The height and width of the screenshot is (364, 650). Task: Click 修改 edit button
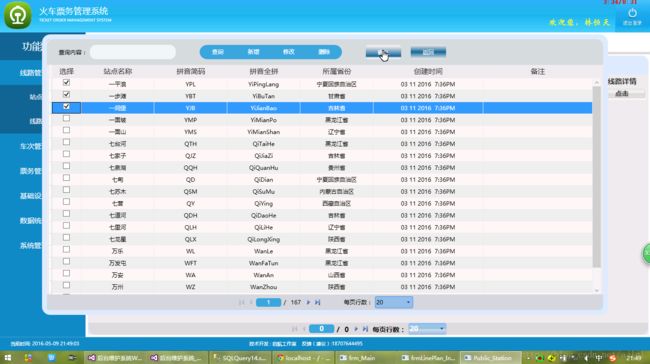pyautogui.click(x=289, y=52)
